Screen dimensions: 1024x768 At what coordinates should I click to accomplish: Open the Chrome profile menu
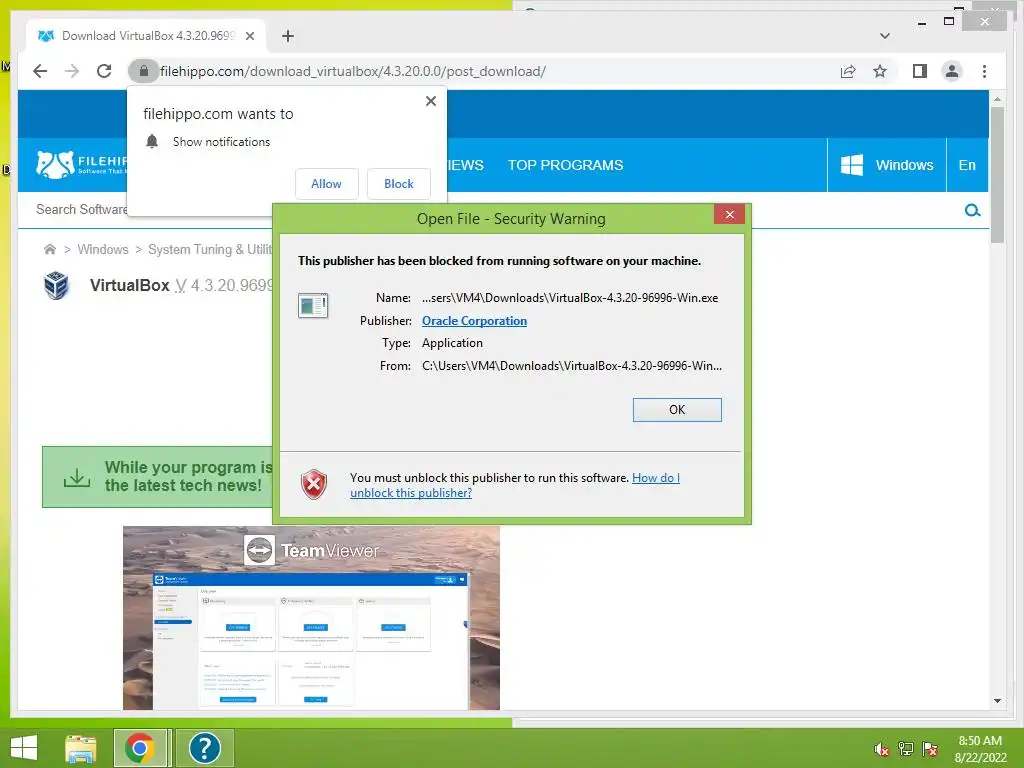click(x=952, y=71)
